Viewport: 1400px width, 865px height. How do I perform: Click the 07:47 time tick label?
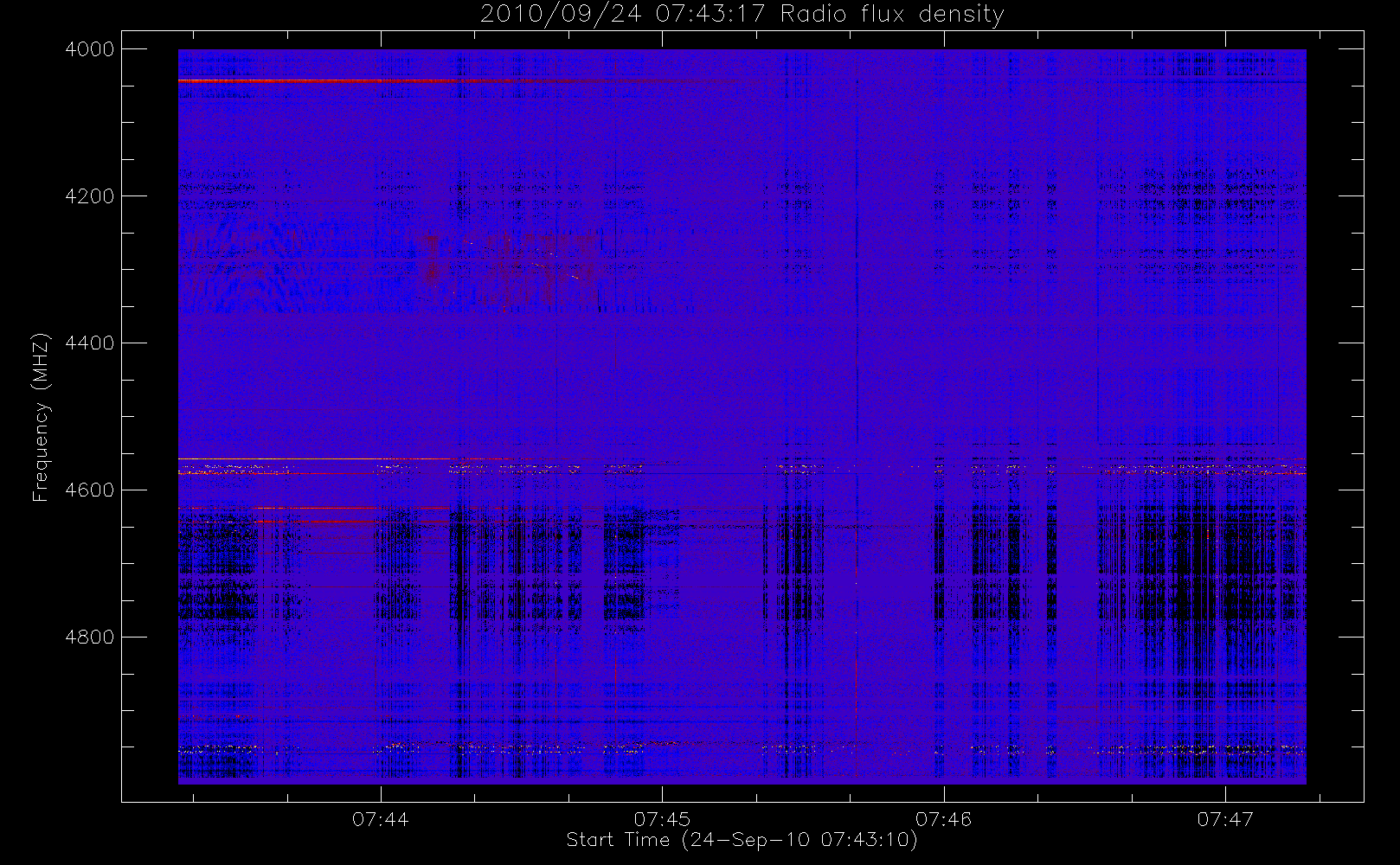point(1225,819)
